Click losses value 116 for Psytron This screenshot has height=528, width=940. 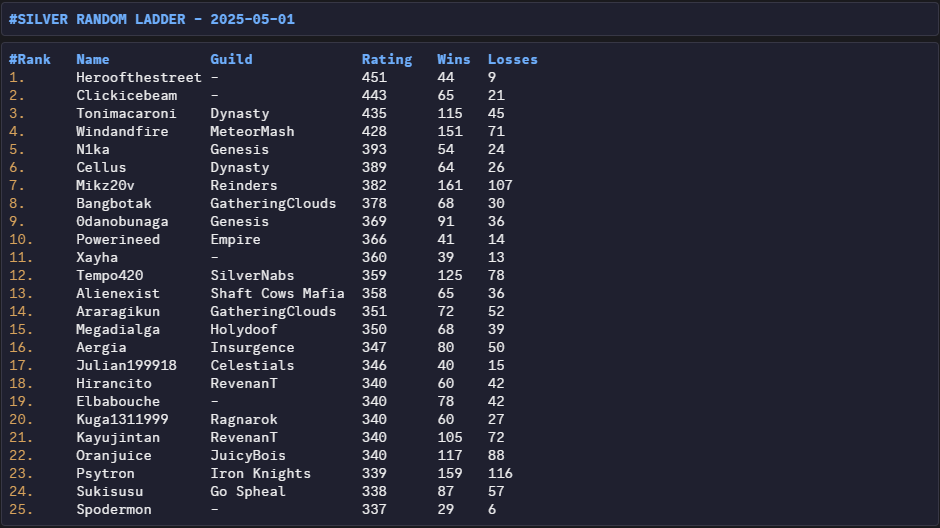500,473
